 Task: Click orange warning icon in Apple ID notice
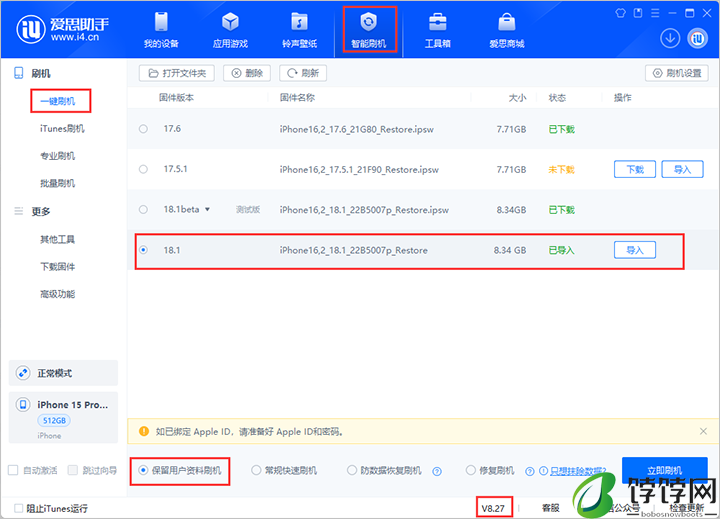[144, 431]
